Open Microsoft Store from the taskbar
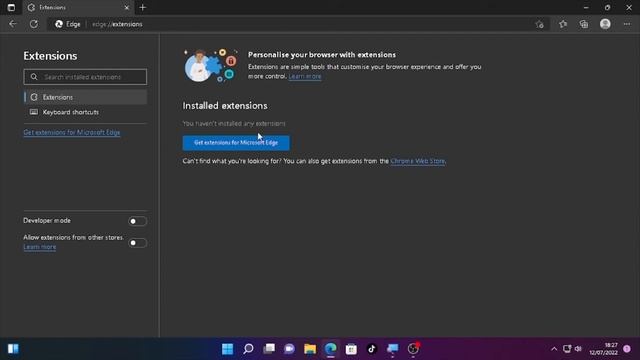This screenshot has height=360, width=640. 351,349
